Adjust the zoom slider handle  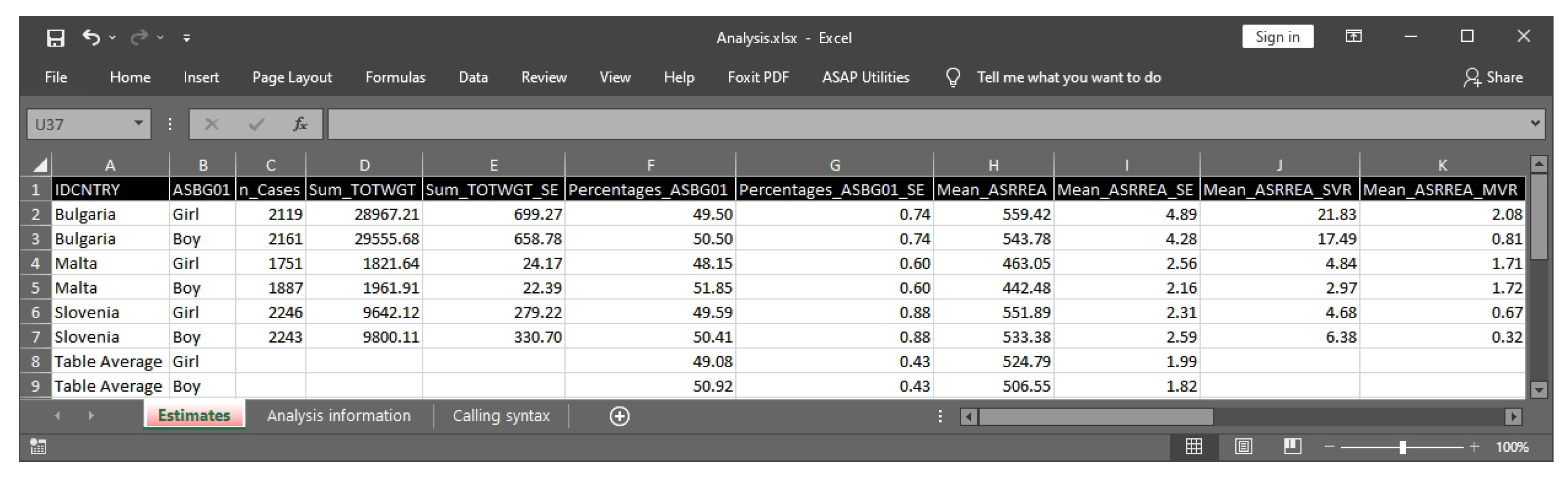(x=1402, y=447)
